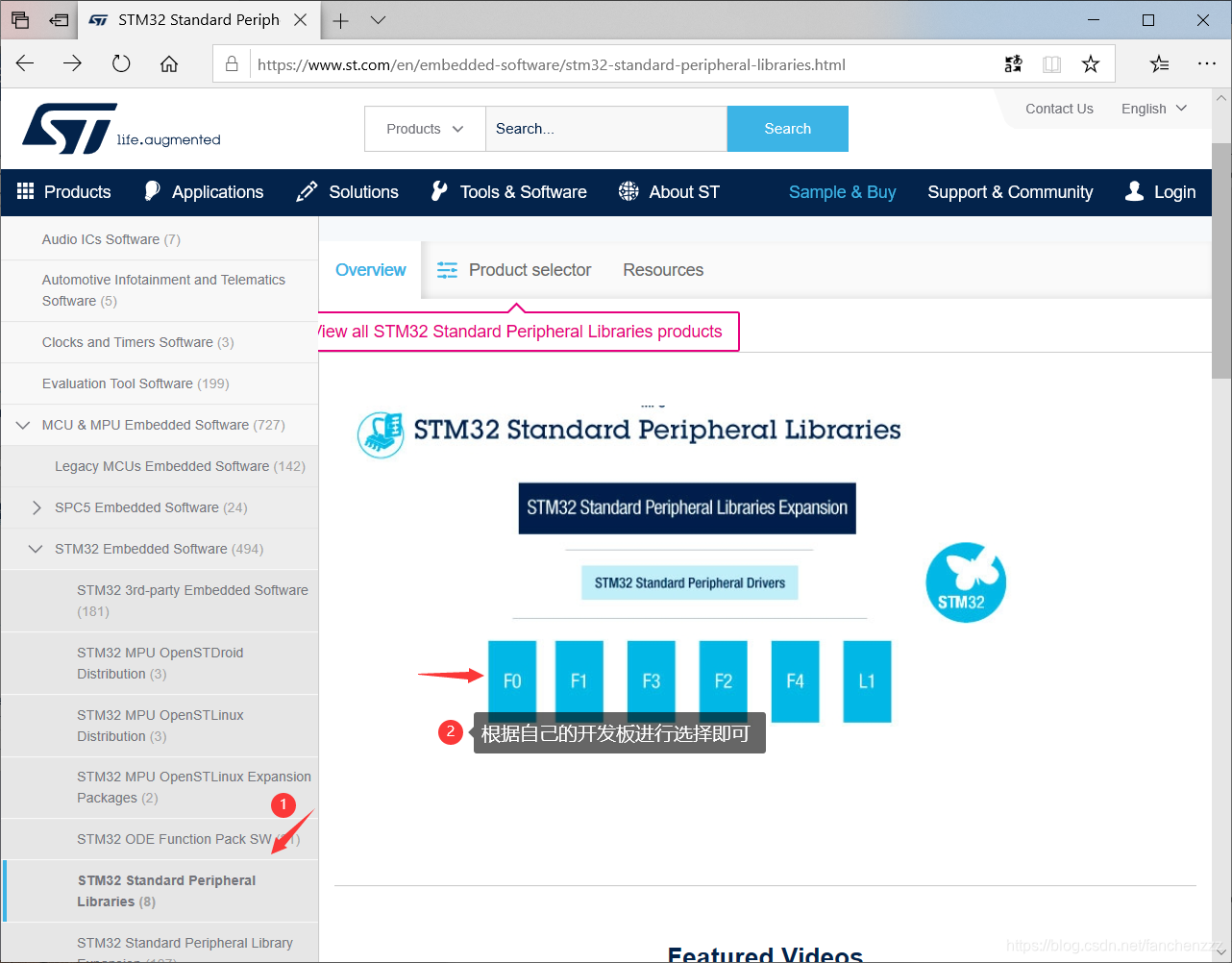Open the browser home page
Image resolution: width=1232 pixels, height=963 pixels.
click(x=169, y=64)
